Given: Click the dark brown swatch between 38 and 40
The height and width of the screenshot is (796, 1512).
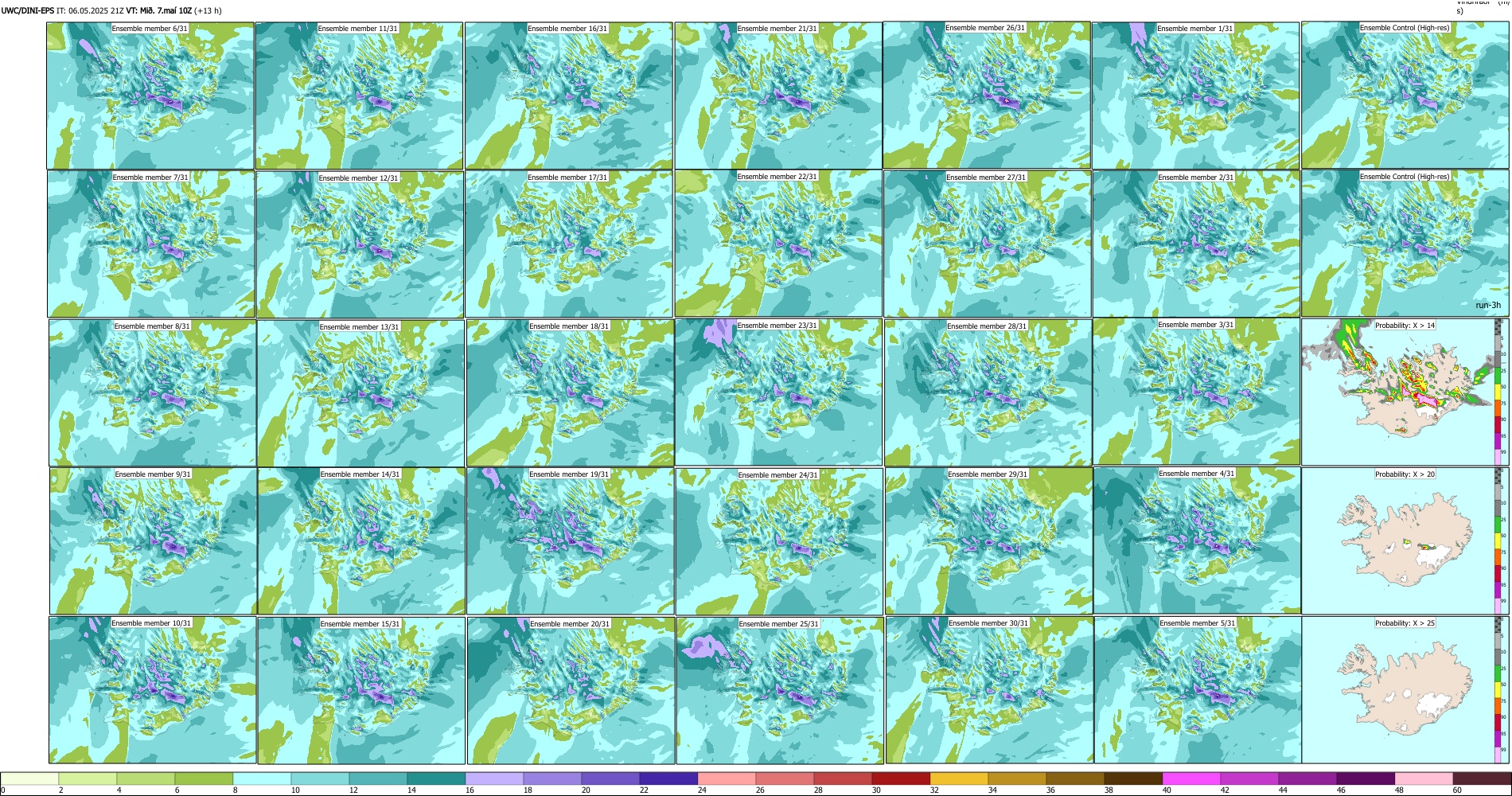Looking at the screenshot, I should coord(1133,779).
